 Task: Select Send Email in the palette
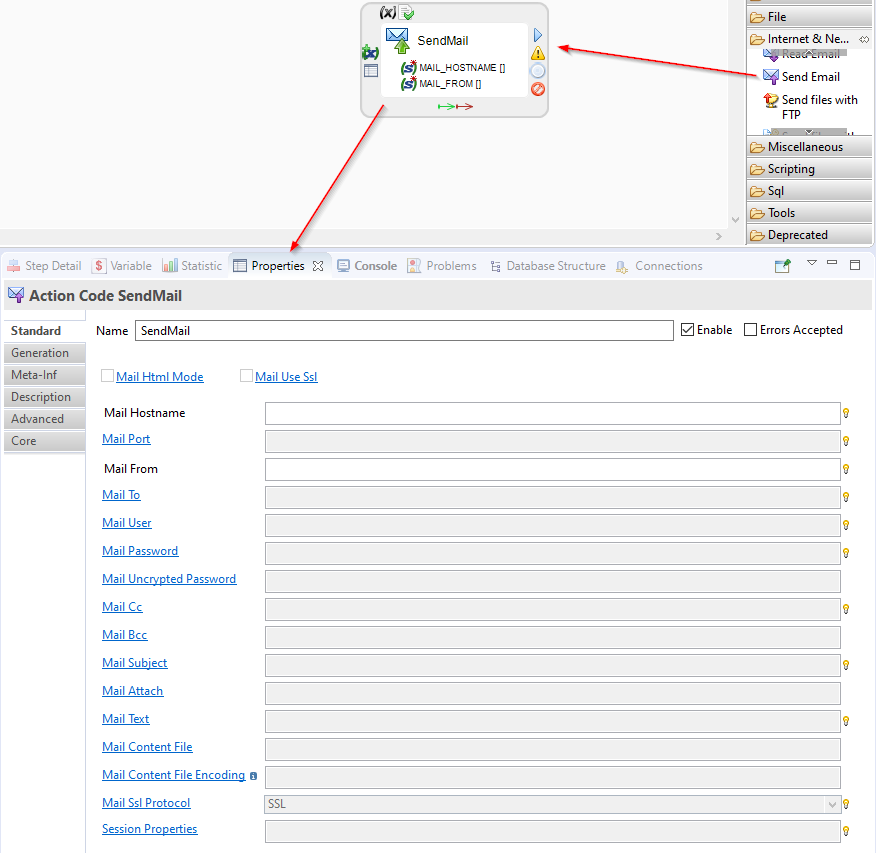[x=810, y=77]
